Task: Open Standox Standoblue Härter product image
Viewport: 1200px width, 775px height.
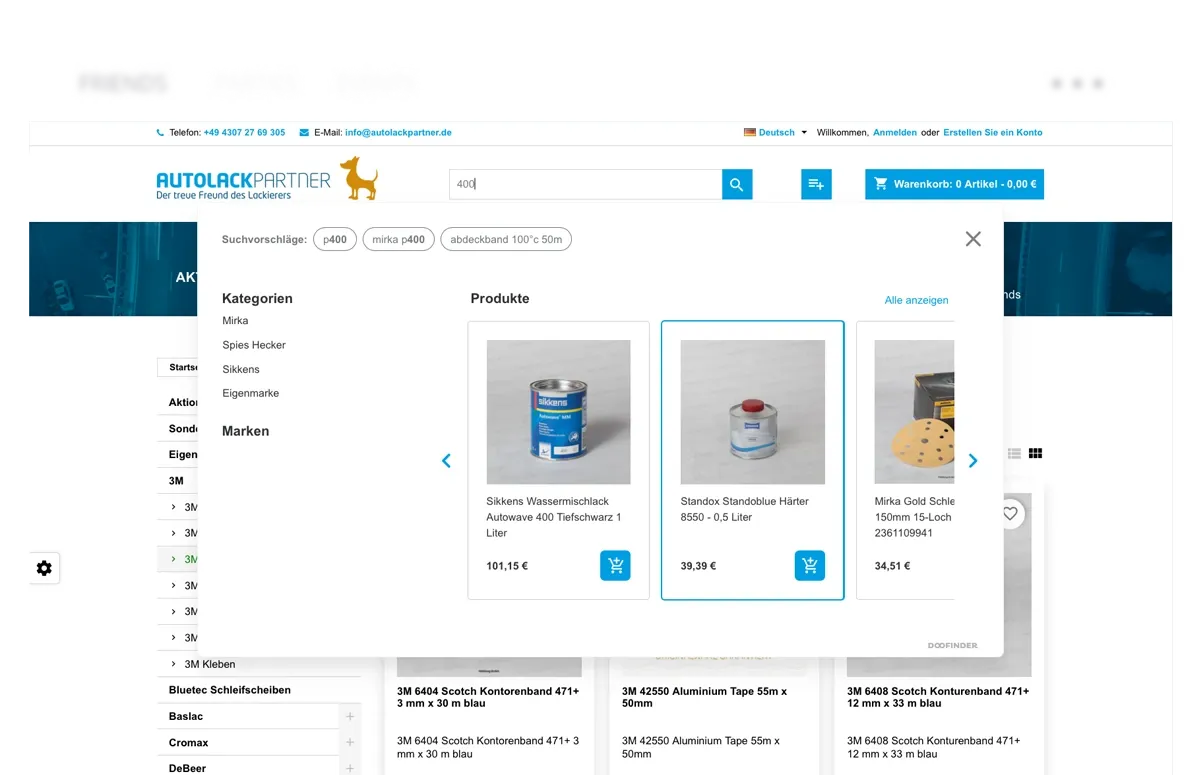Action: click(x=753, y=412)
